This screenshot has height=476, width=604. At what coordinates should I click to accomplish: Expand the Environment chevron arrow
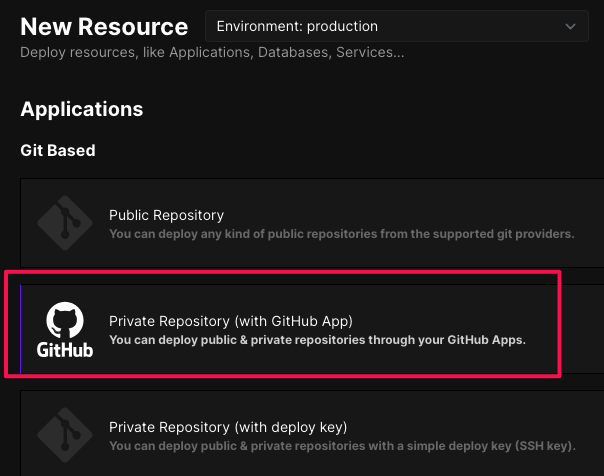click(x=570, y=27)
